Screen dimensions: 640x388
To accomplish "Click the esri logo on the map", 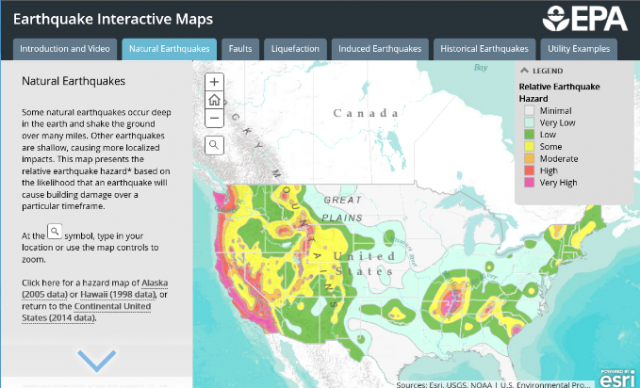I will (617, 379).
